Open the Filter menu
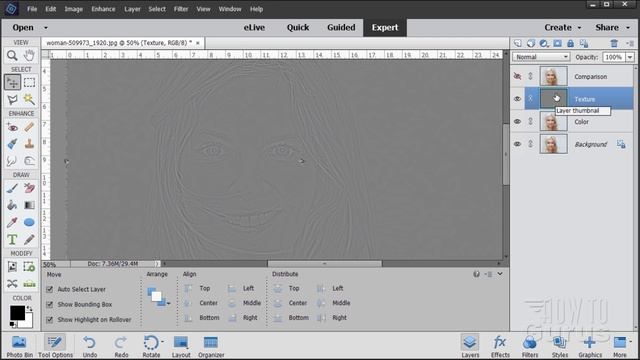The width and height of the screenshot is (640, 360). [x=181, y=9]
